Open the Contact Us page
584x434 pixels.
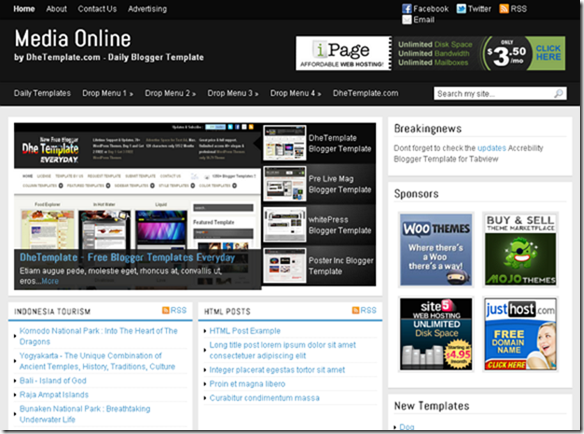pos(97,9)
